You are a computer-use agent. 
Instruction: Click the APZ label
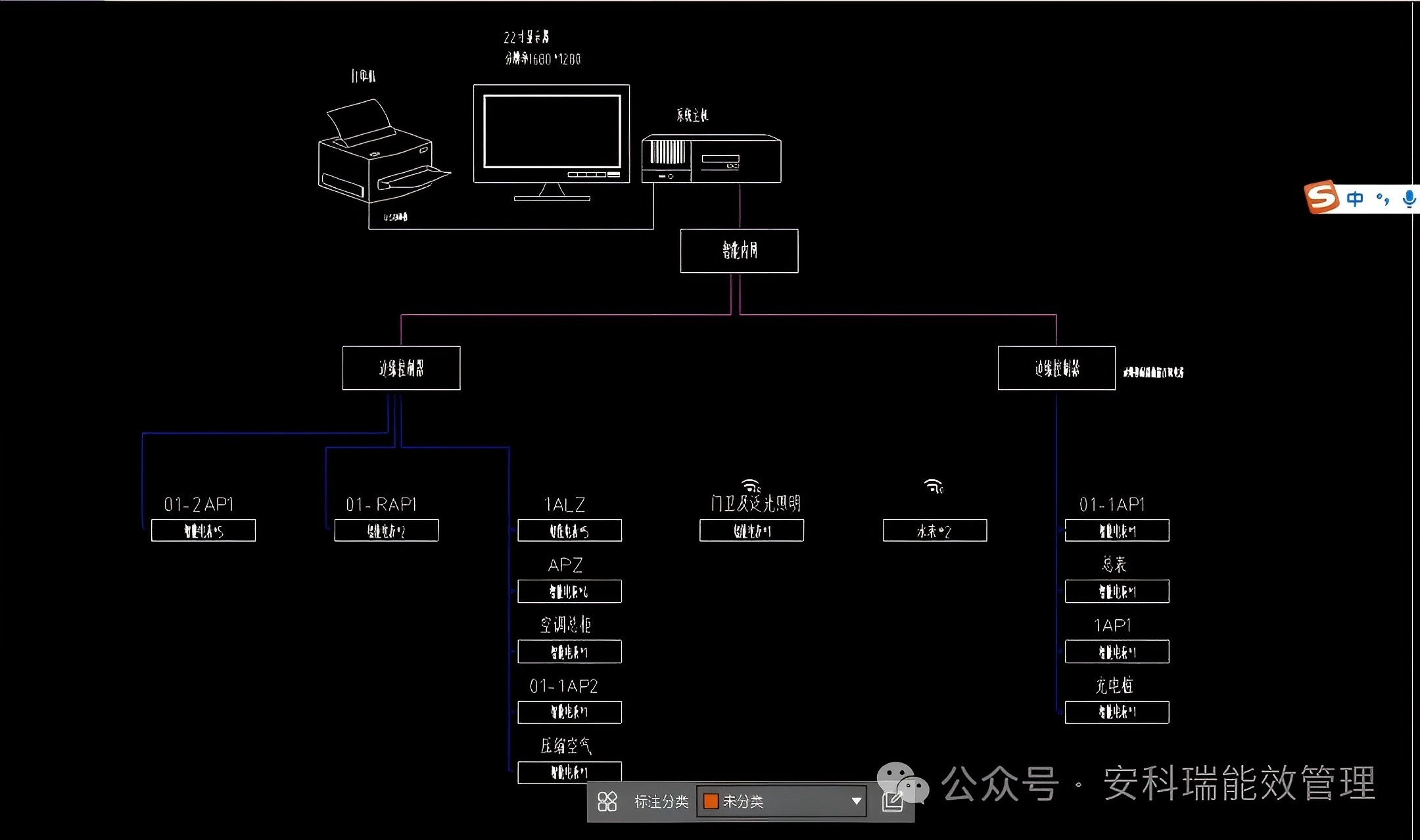coord(565,565)
